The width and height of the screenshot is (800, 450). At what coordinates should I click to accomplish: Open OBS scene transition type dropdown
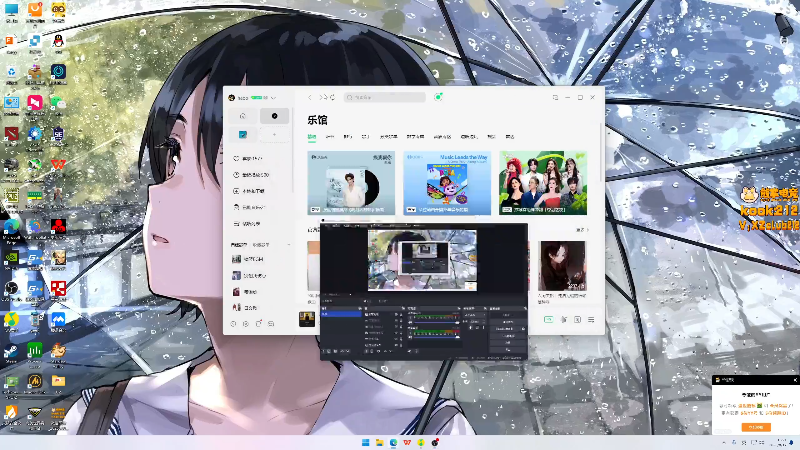475,315
